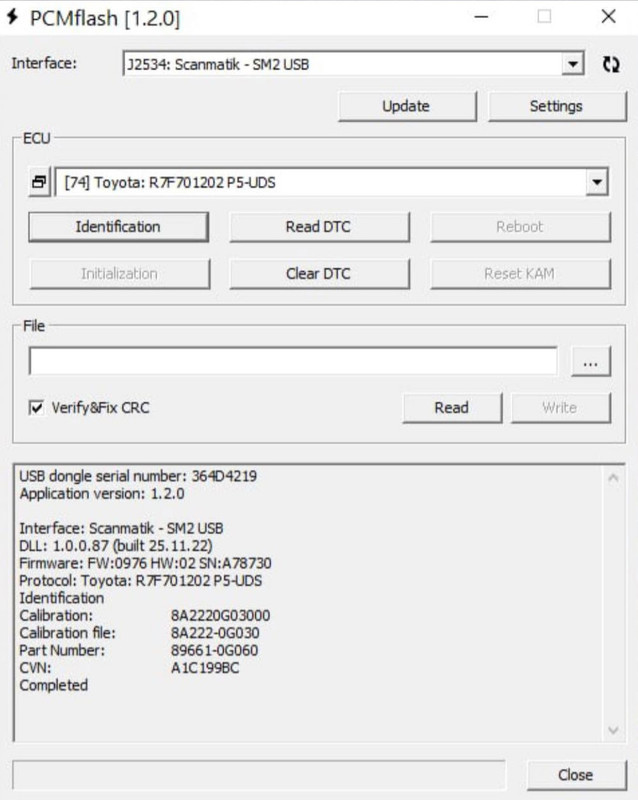The width and height of the screenshot is (638, 800).
Task: Run ECU Identification
Action: click(118, 227)
